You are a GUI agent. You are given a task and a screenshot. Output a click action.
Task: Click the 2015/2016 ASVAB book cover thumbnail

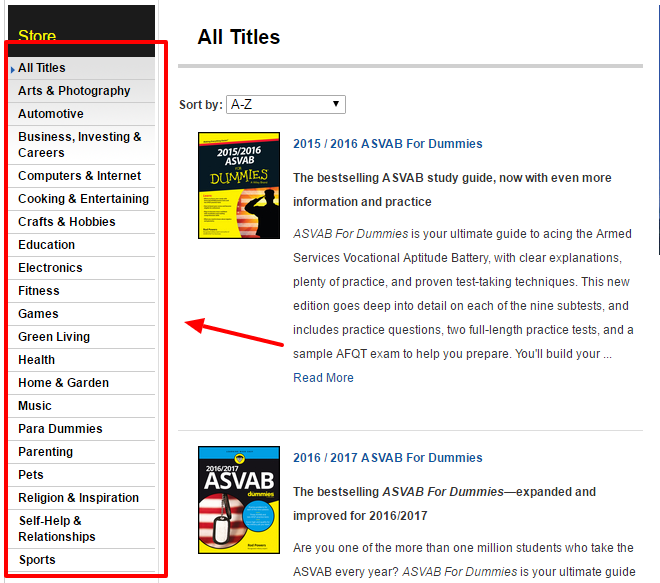point(239,186)
